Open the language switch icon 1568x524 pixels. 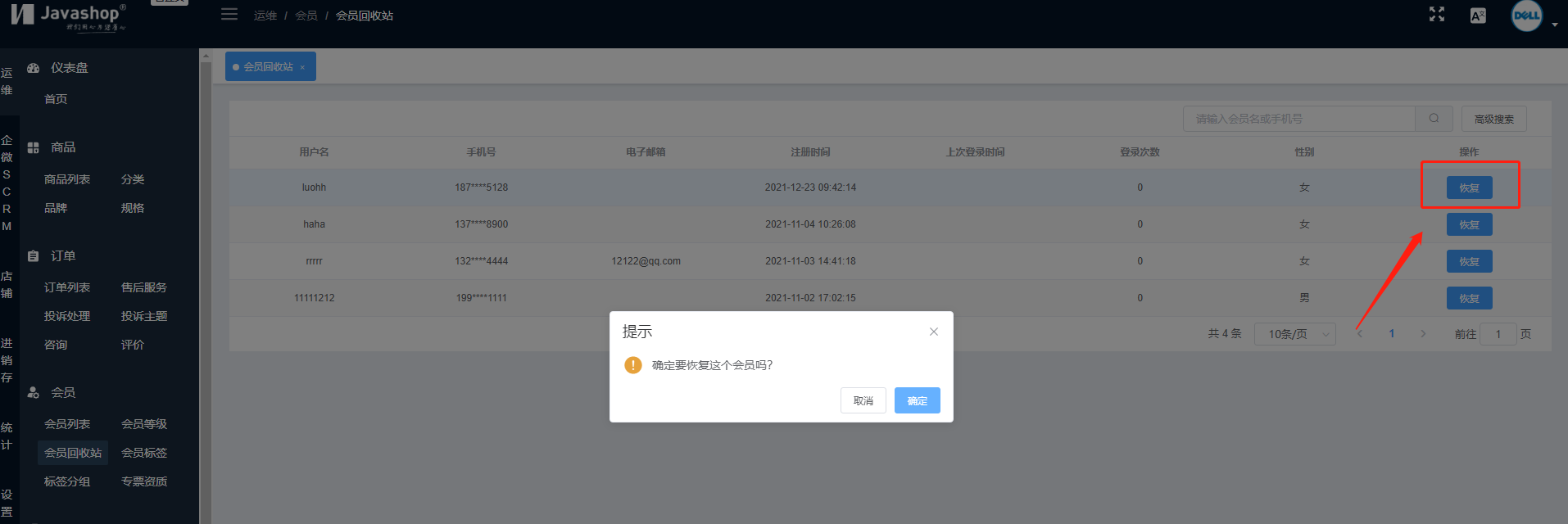click(1478, 16)
